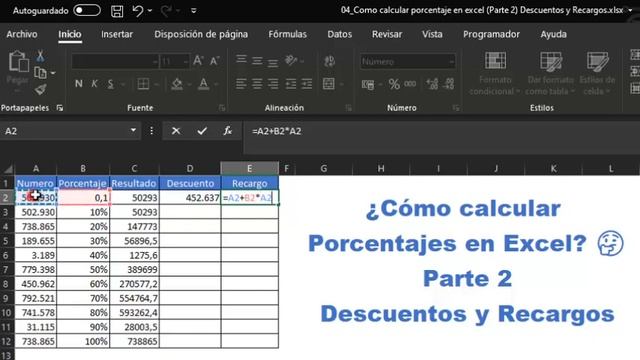Click the Merge and center icon

[x=329, y=84]
